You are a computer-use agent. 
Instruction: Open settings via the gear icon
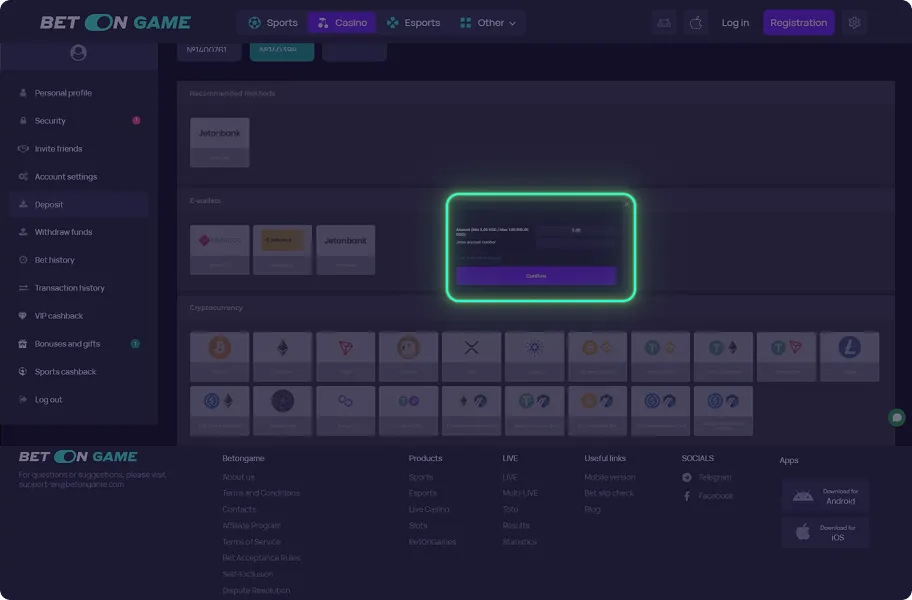coord(853,23)
